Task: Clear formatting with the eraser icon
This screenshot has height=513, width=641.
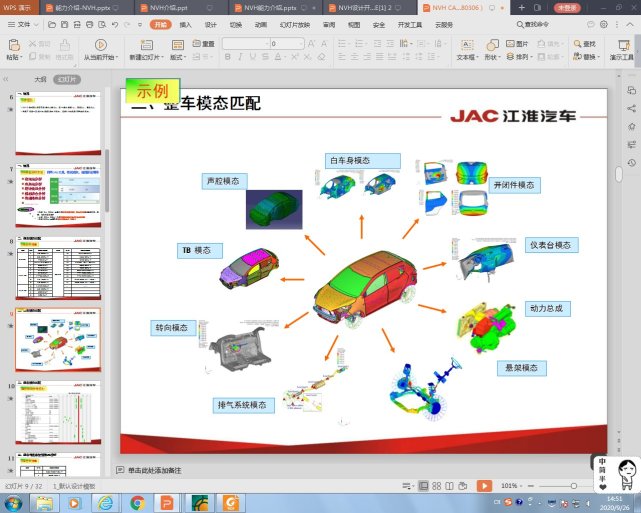Action: coord(322,57)
